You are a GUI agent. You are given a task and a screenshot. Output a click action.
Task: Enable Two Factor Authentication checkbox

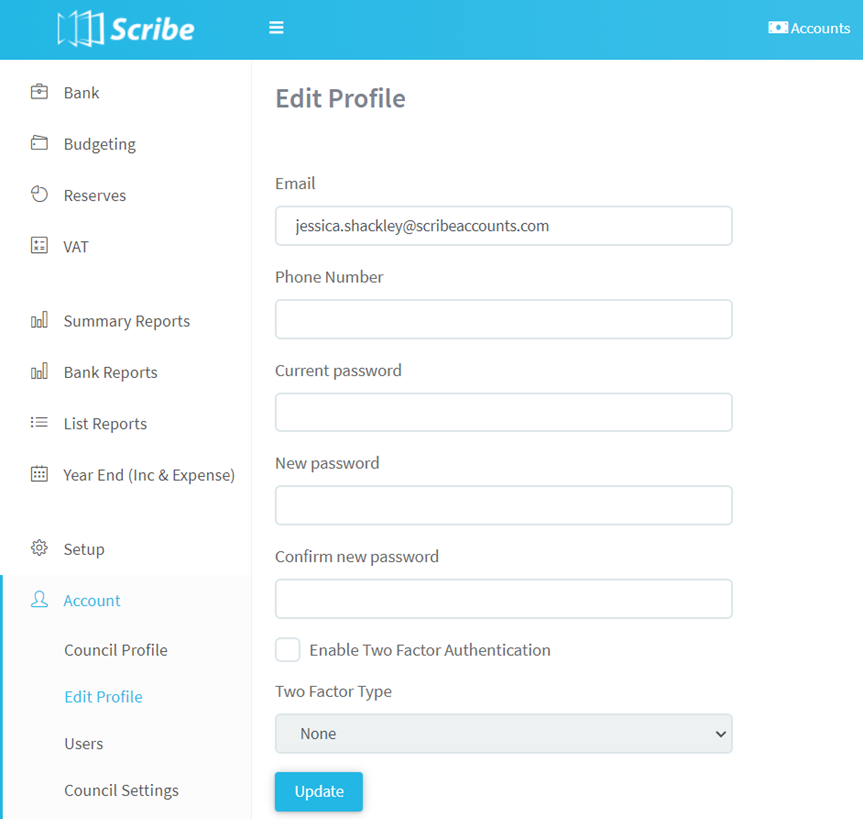pyautogui.click(x=287, y=649)
